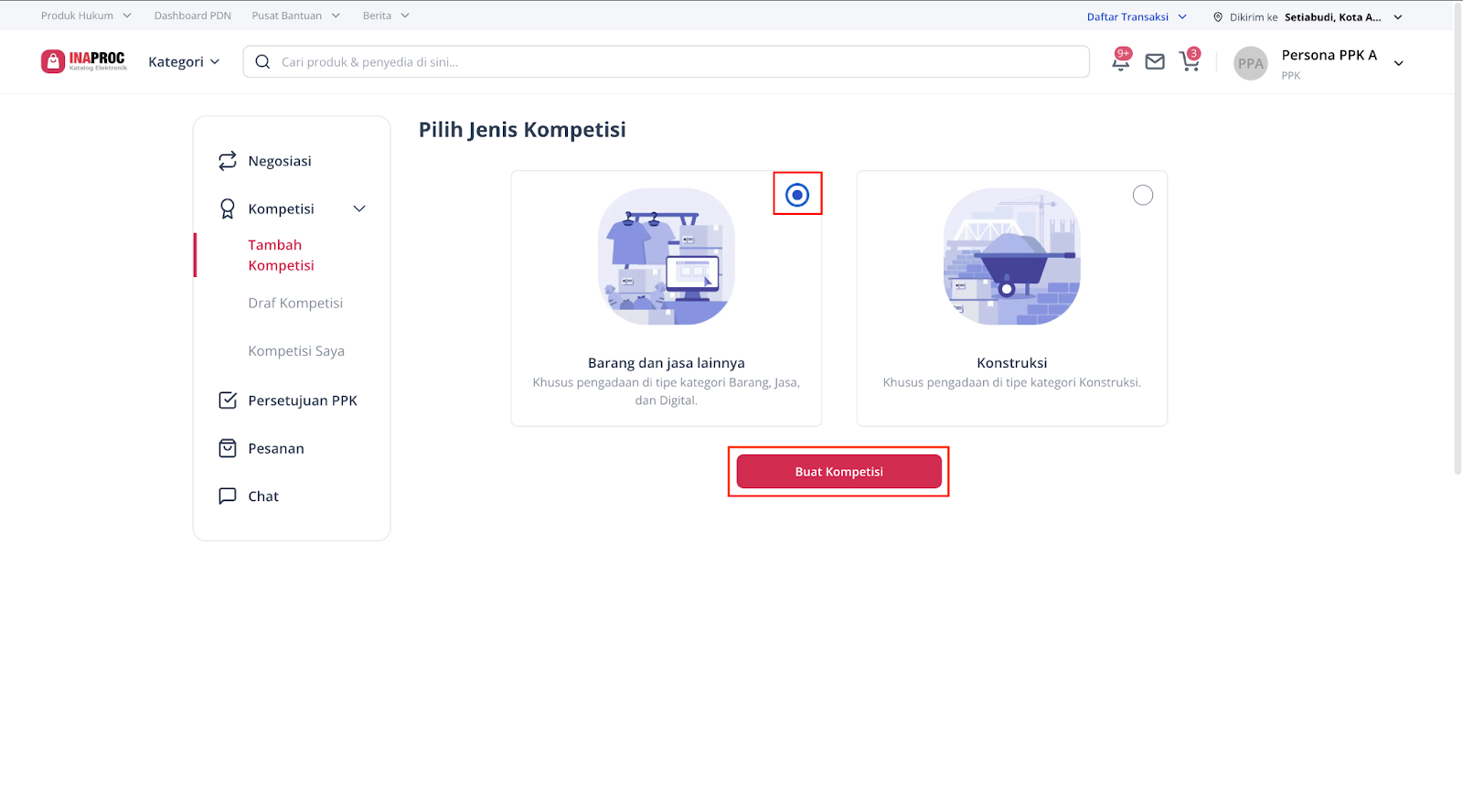Click the notification bell icon
This screenshot has width=1463, height=812.
1120,62
